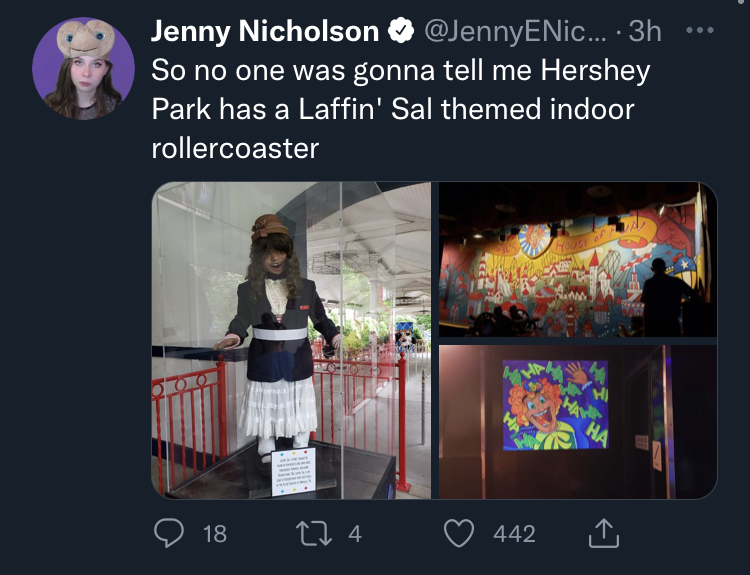View the Sal's House of Fun mural photo
The width and height of the screenshot is (750, 575).
click(x=578, y=259)
